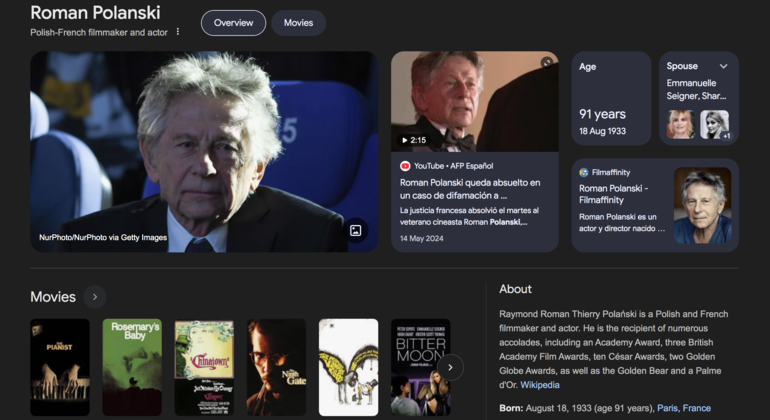Image resolution: width=770 pixels, height=420 pixels.
Task: Open the Wikipedia link in About
Action: (540, 385)
